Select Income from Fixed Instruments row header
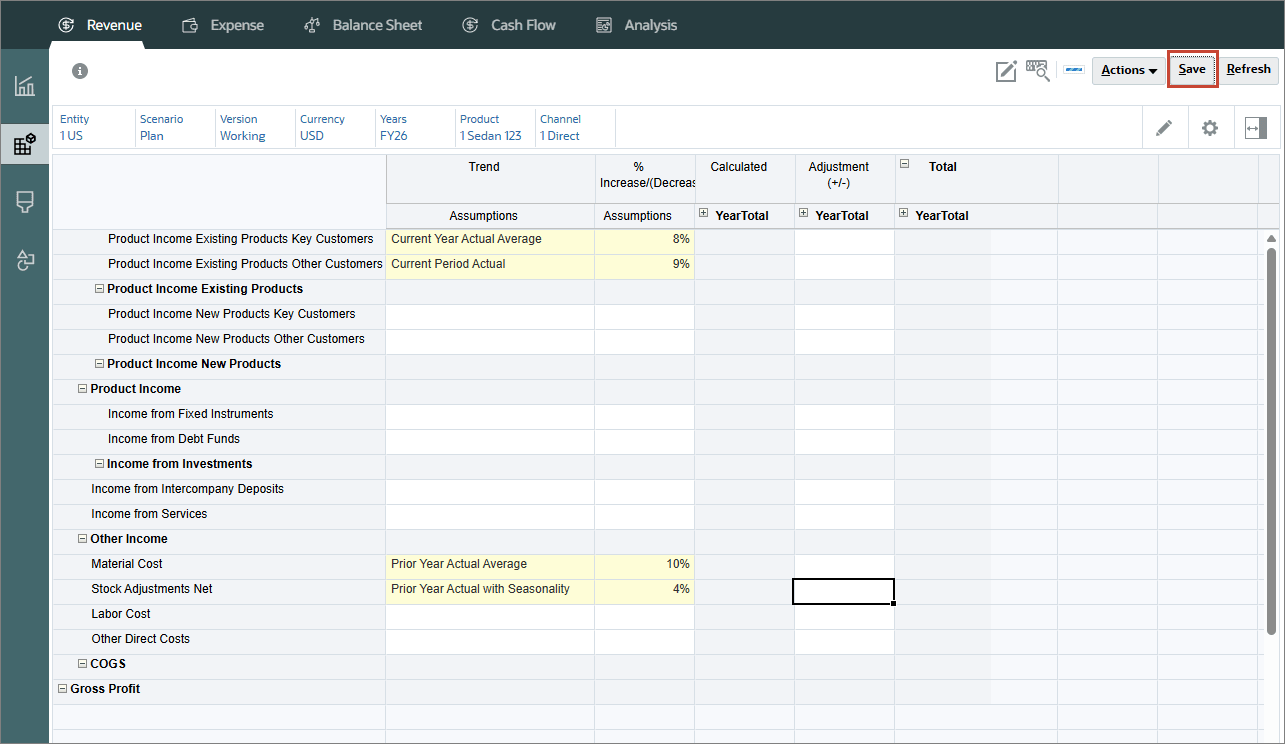Viewport: 1285px width, 744px height. point(219,415)
